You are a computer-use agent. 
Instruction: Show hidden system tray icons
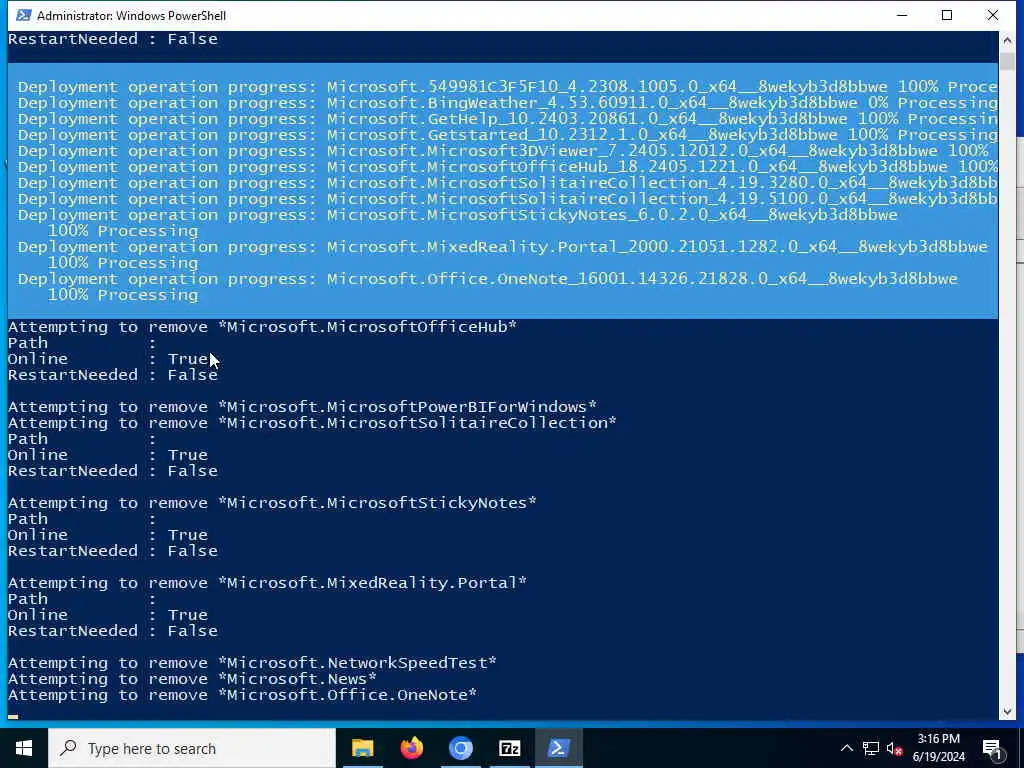click(846, 748)
